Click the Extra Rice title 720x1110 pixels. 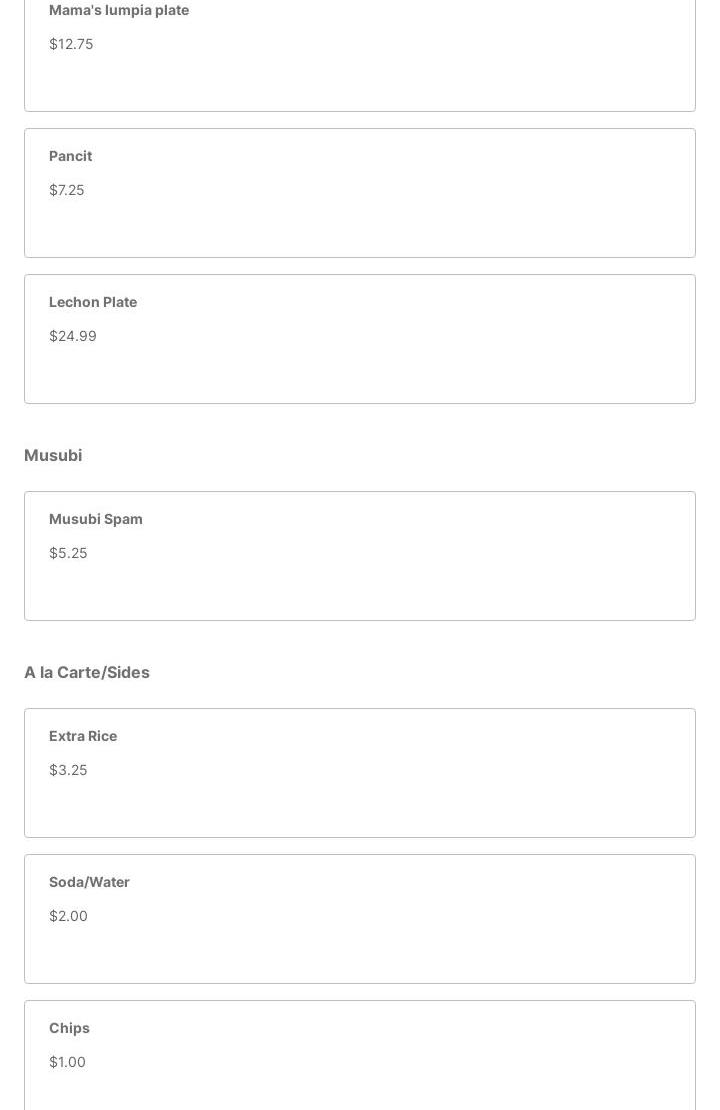pos(83,736)
